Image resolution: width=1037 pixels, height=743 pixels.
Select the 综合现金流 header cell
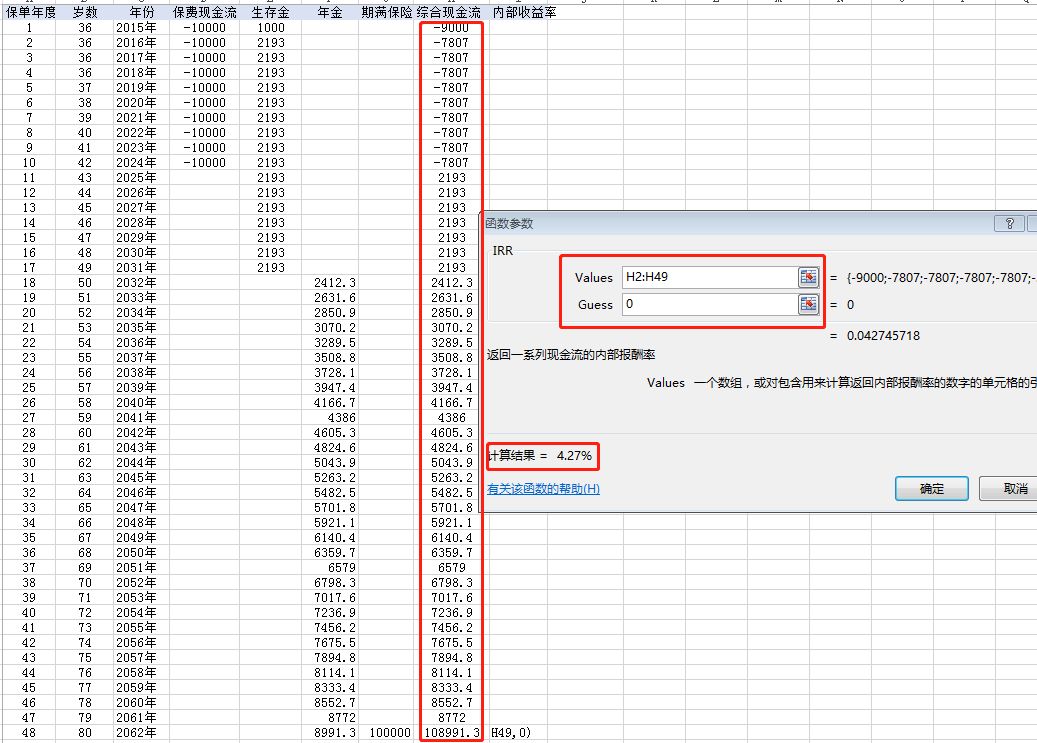[448, 13]
